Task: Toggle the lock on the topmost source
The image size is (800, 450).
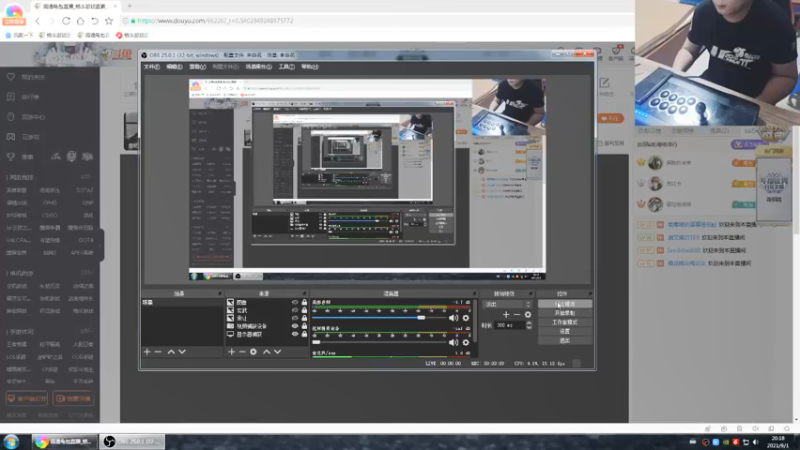Action: click(305, 303)
